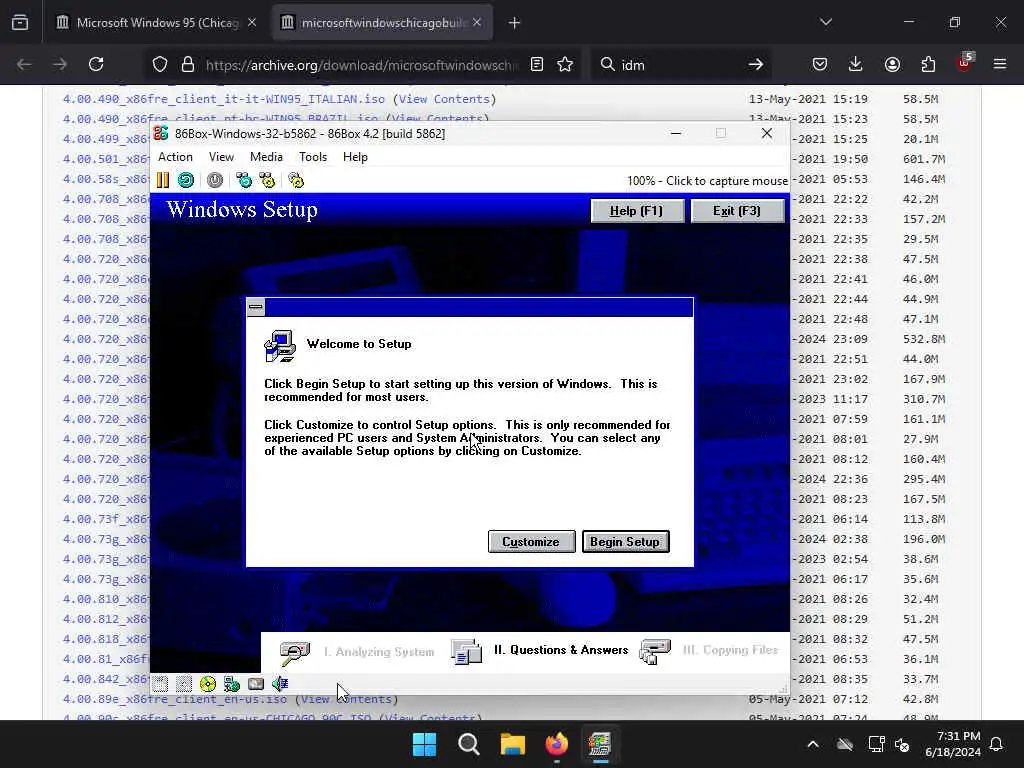Open the Setup dialog control-menu box
This screenshot has width=1024, height=768.
click(x=256, y=307)
